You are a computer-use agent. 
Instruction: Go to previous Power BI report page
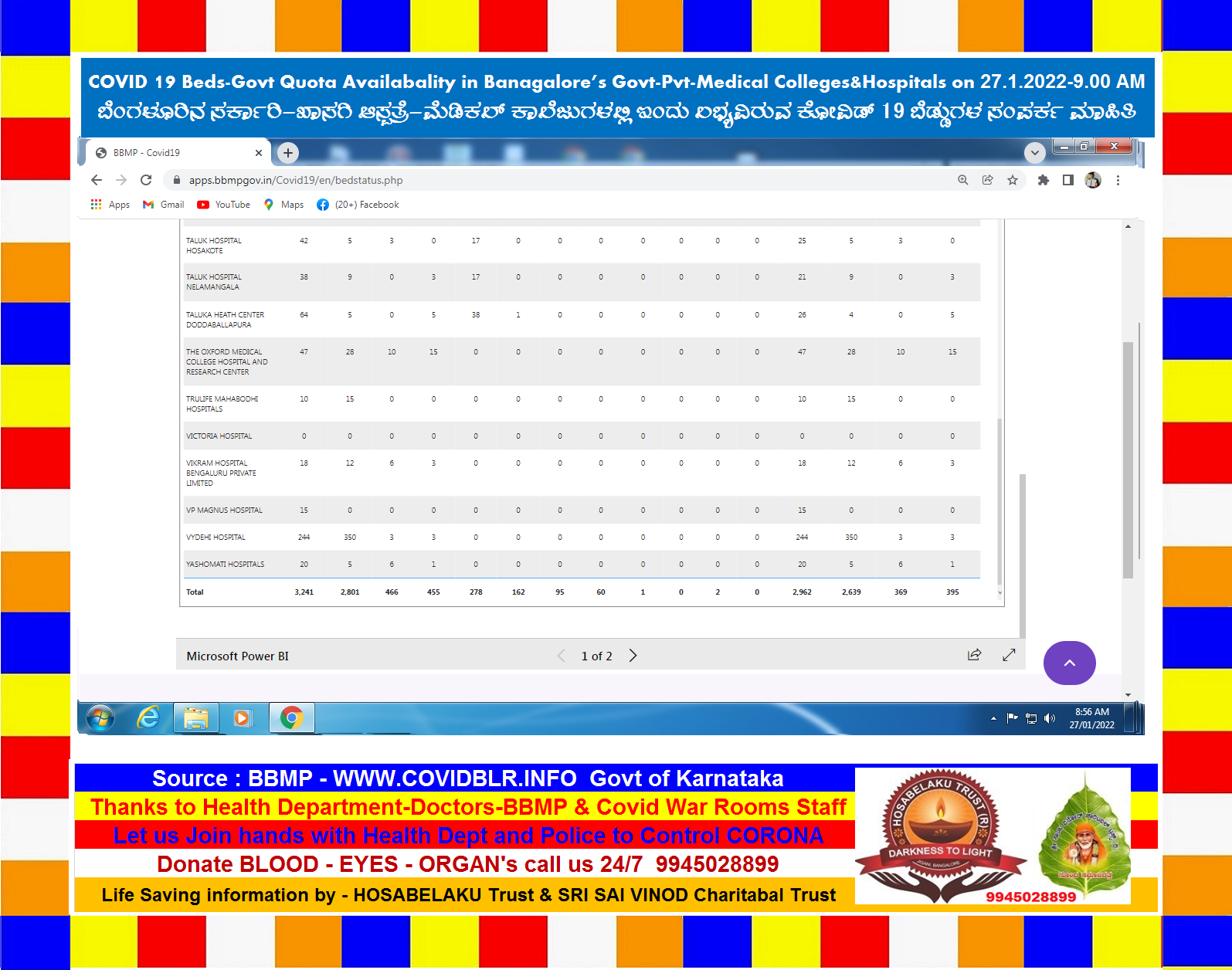[x=562, y=656]
